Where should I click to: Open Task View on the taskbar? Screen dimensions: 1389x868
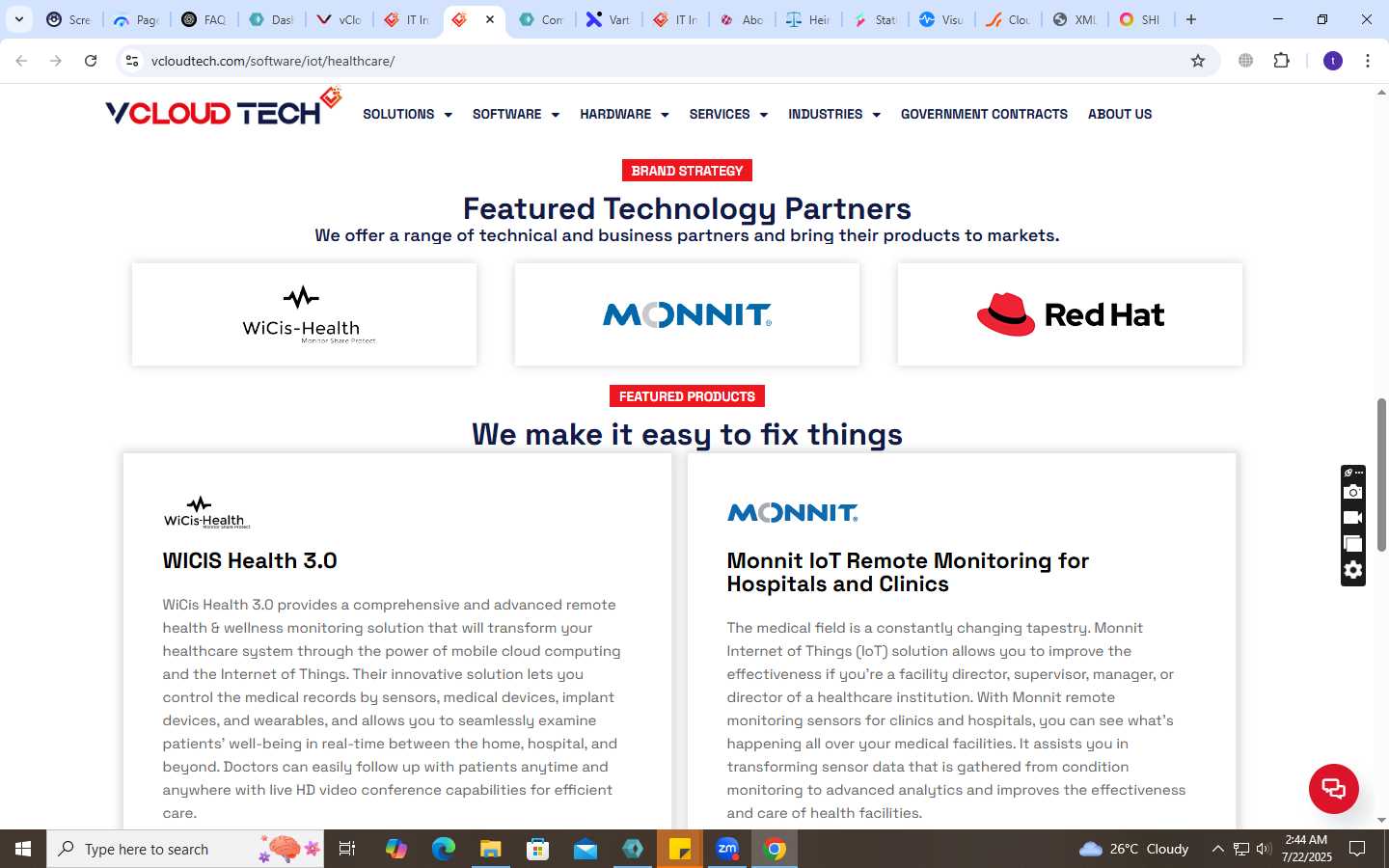(x=347, y=849)
